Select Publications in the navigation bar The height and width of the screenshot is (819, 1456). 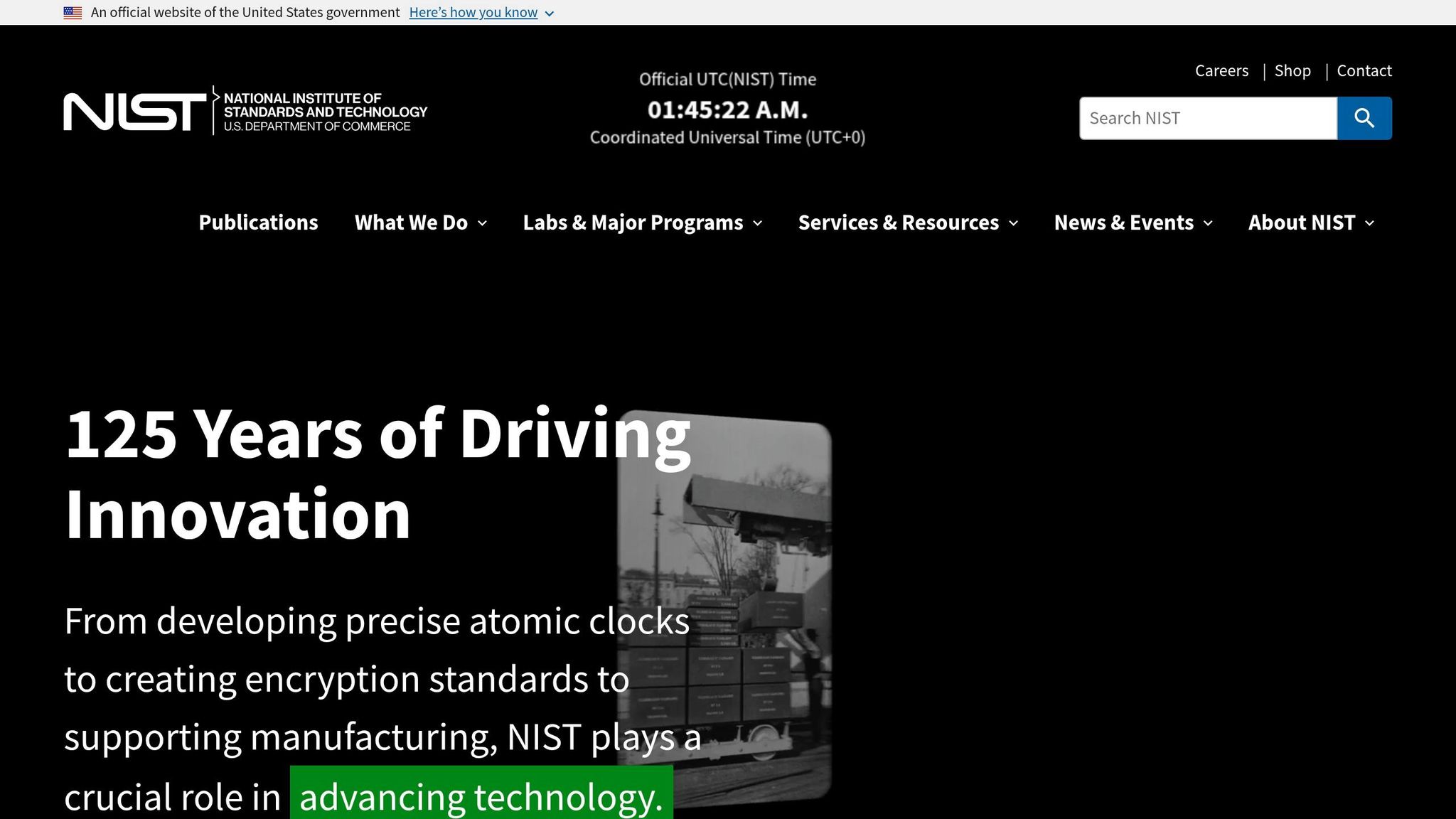[x=257, y=223]
